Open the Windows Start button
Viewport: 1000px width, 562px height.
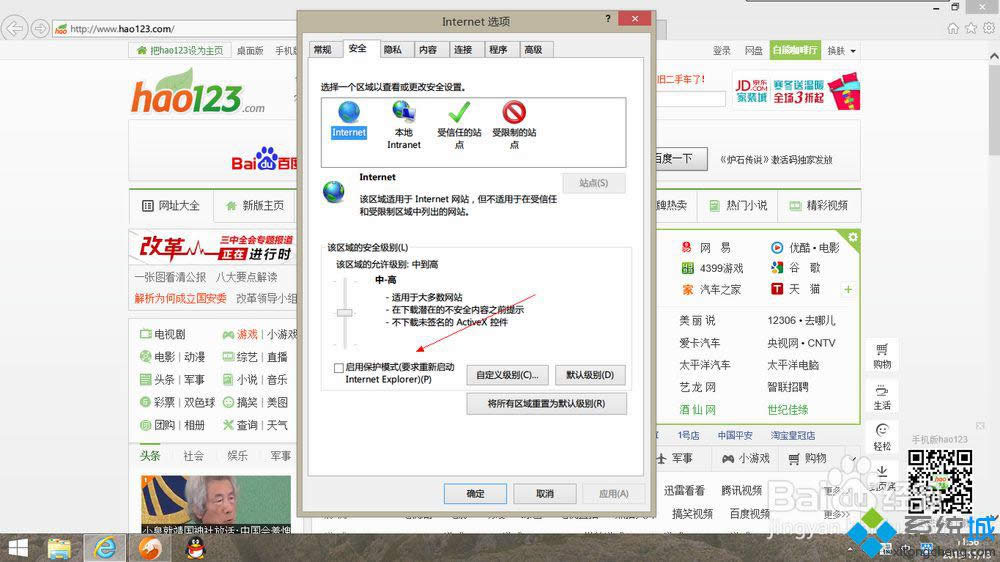click(x=18, y=548)
